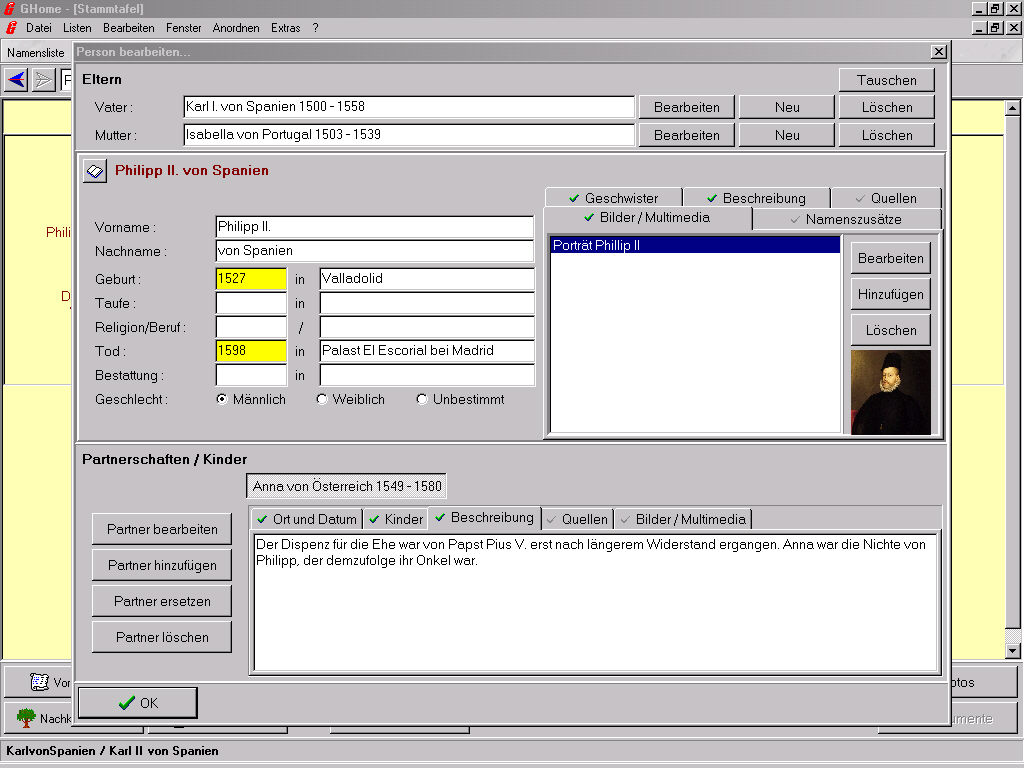1024x768 pixels.
Task: Click the tree icon on the bottom-left button
Action: 26,717
